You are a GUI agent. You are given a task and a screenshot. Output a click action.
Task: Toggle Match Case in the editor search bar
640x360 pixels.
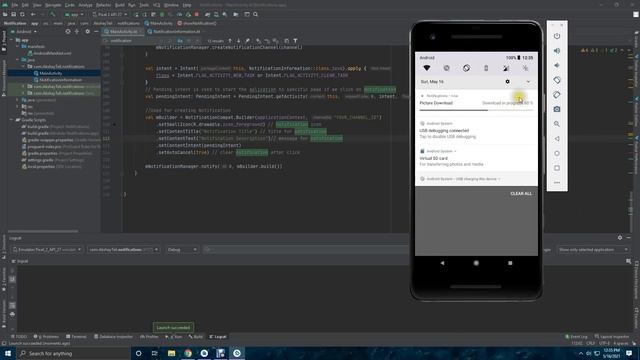pyautogui.click(x=180, y=41)
